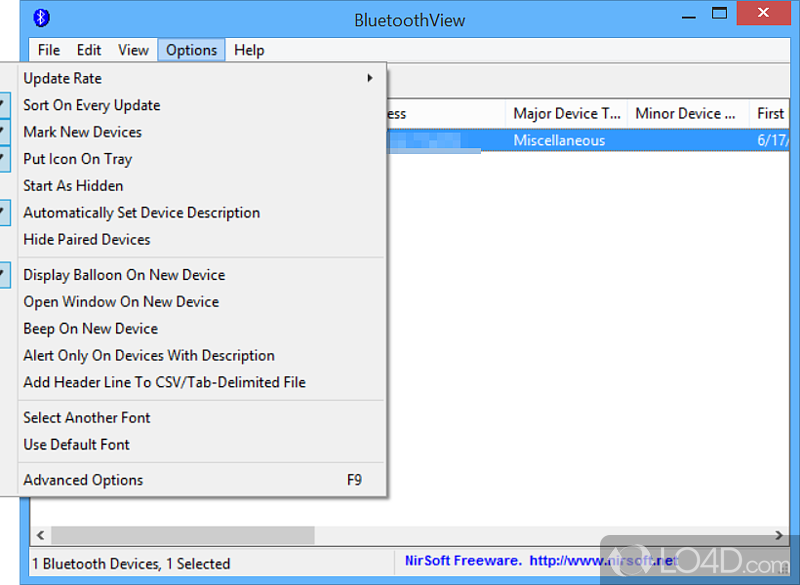The image size is (800, 585).
Task: Sort by Minor Device column header
Action: (688, 113)
